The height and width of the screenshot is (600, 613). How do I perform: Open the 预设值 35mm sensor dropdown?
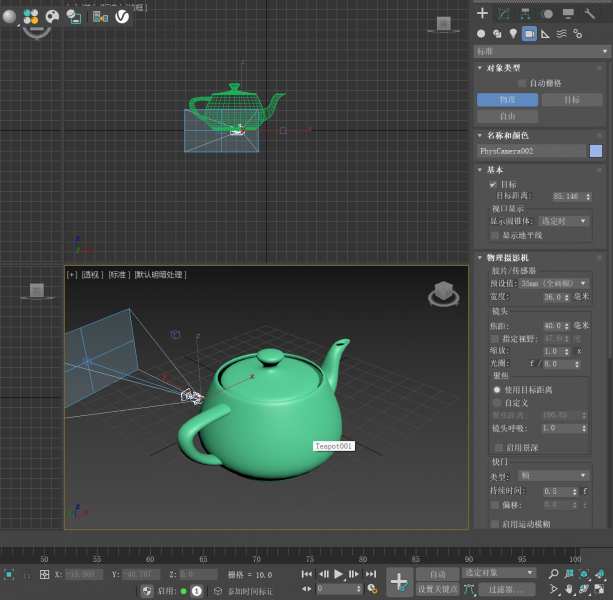tap(554, 283)
